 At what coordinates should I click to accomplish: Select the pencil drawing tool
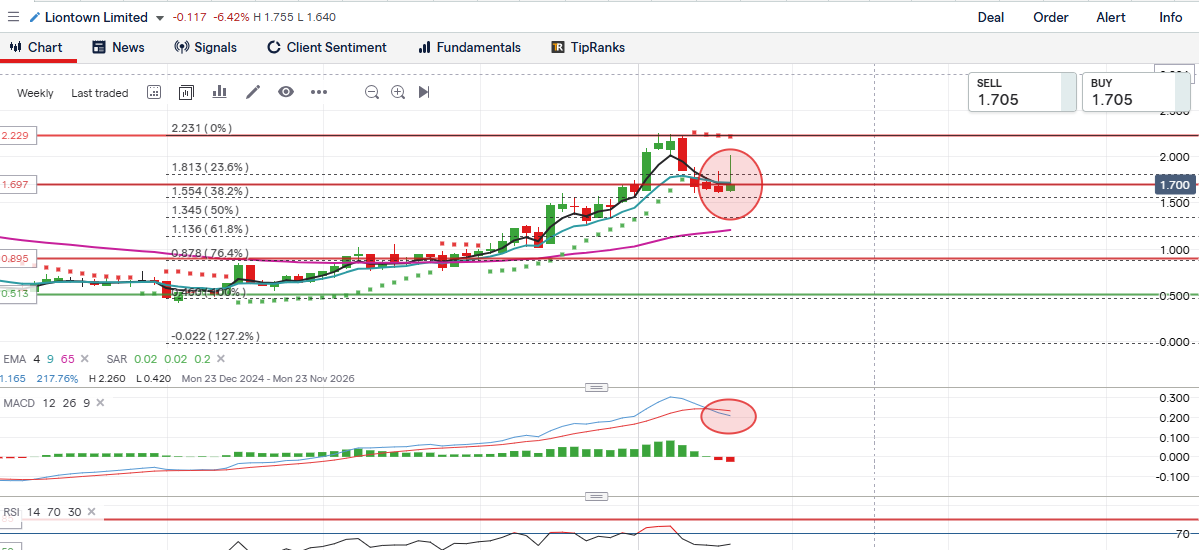tap(253, 92)
